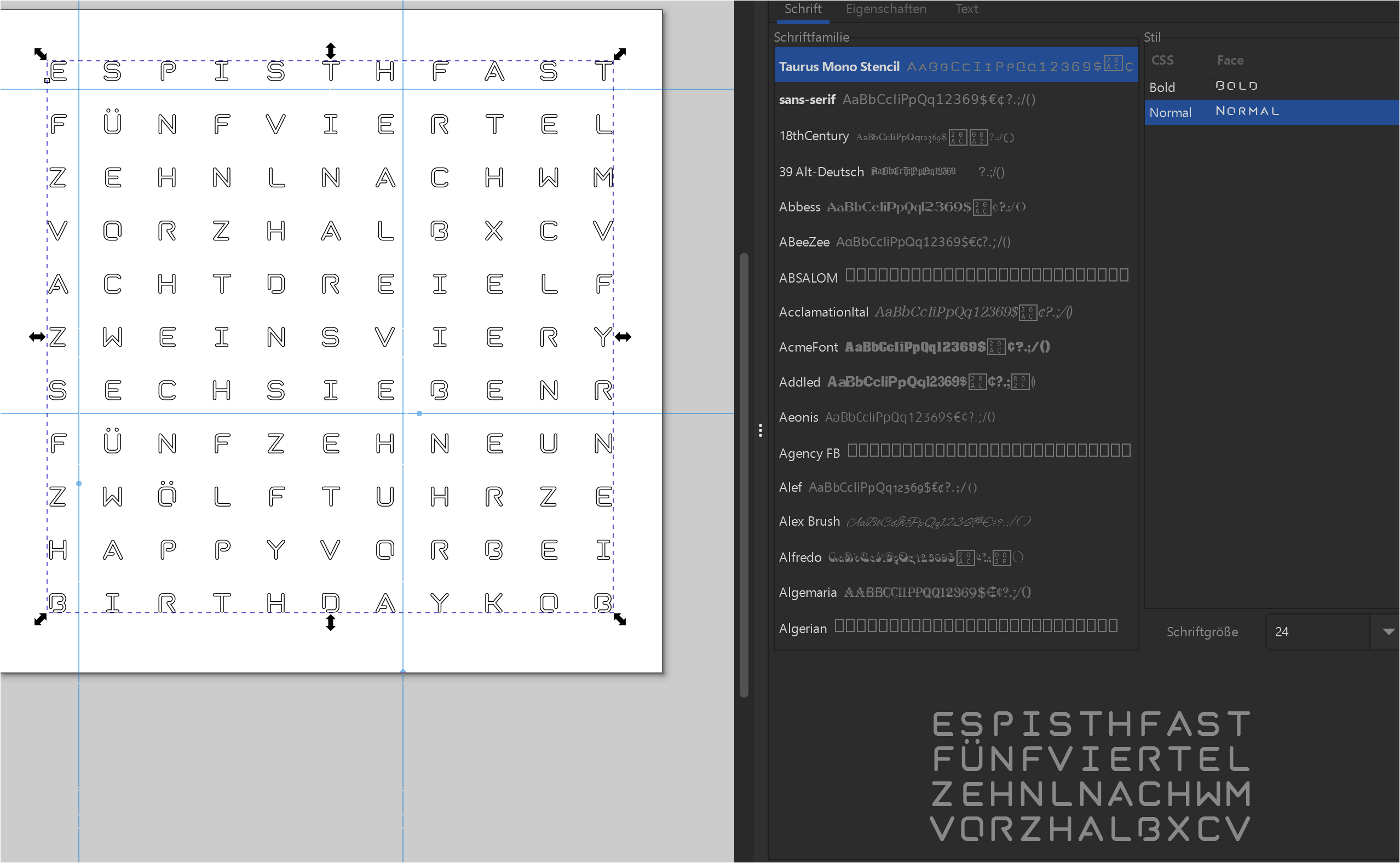Click the right horizontal scale handle

point(623,337)
